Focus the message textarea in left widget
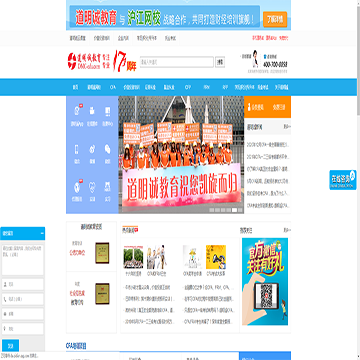Screen dimensions: 360x360 point(23,260)
